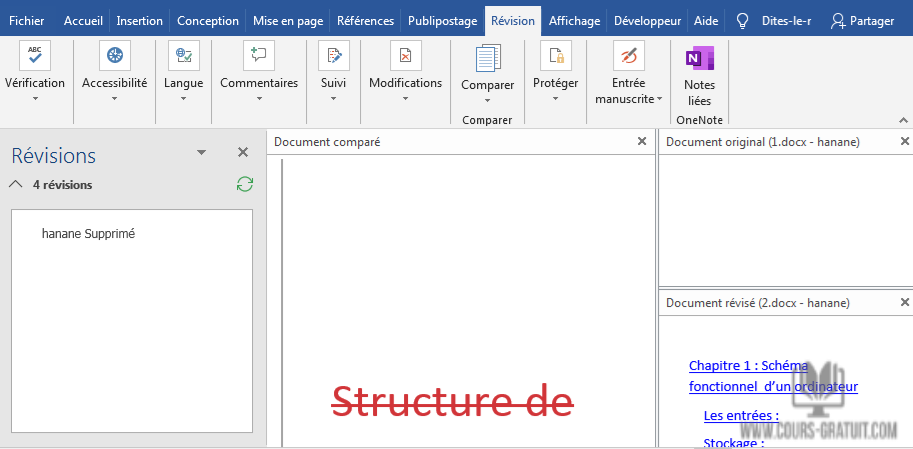
Task: Click the Modifications icon
Action: tap(405, 56)
